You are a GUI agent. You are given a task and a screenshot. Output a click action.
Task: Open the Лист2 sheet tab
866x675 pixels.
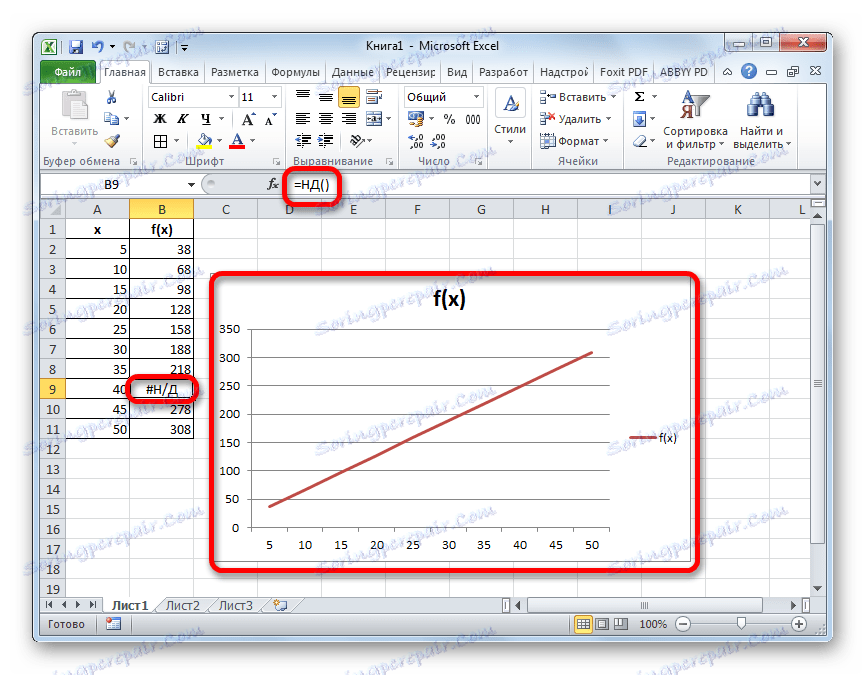[184, 605]
